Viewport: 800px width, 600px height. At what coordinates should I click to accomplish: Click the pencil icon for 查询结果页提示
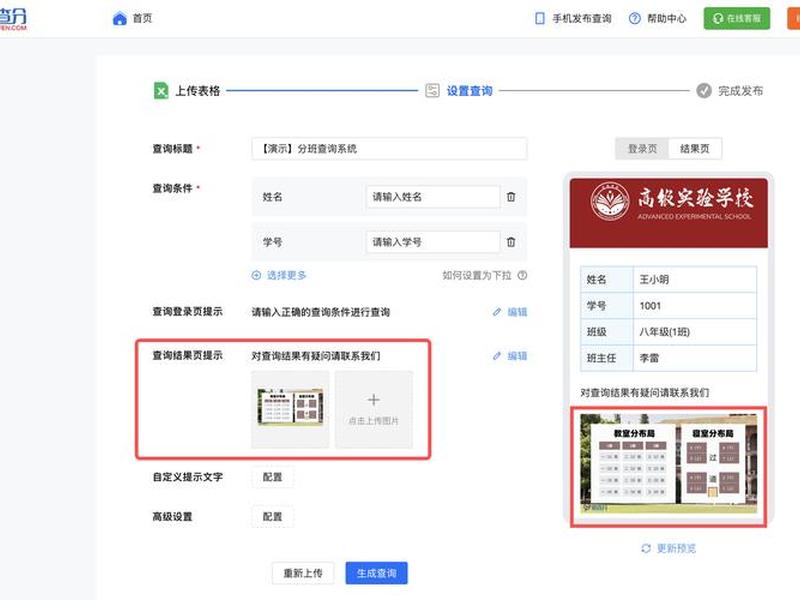497,356
